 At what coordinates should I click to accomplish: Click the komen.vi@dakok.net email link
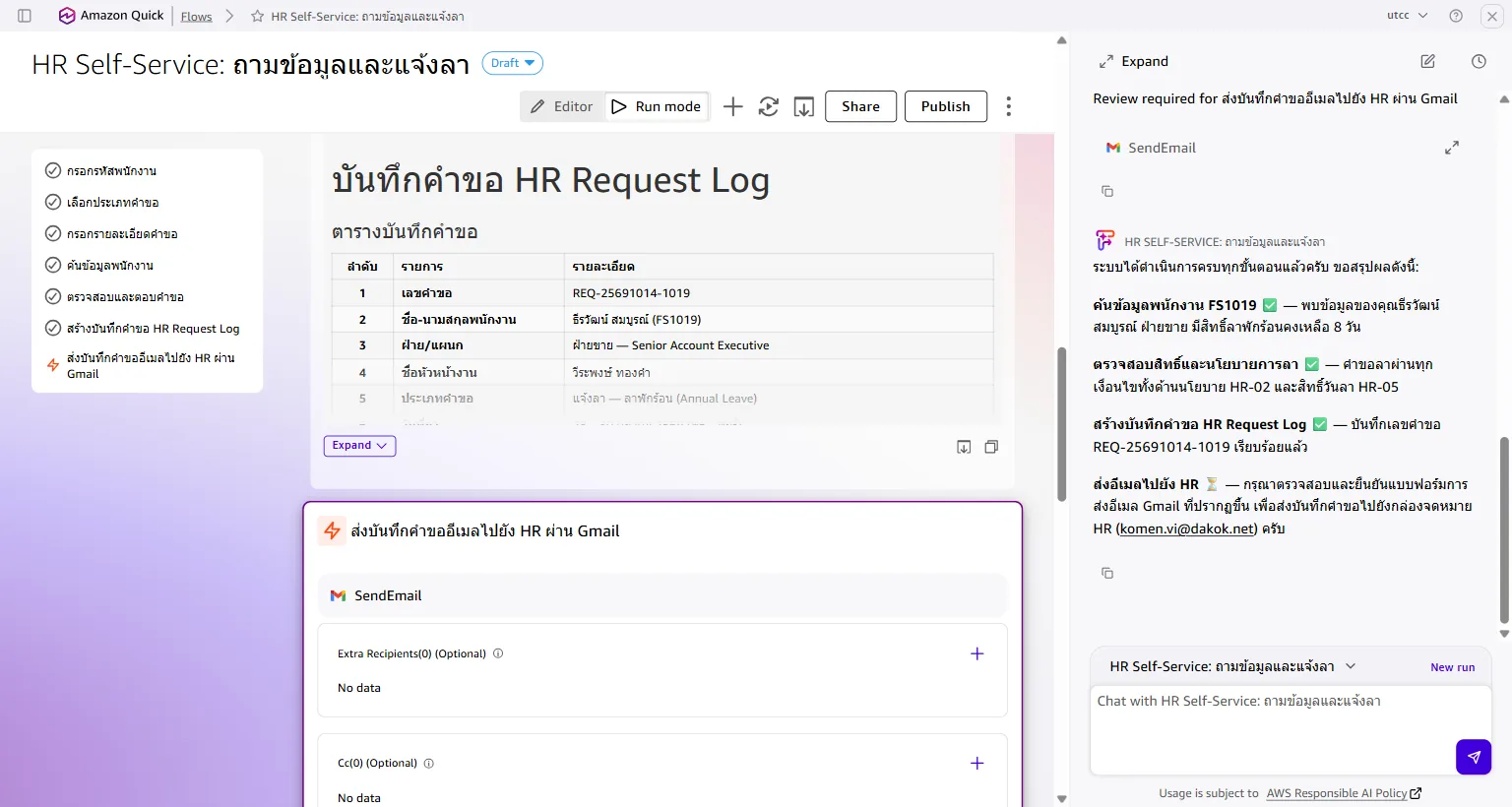[1187, 528]
